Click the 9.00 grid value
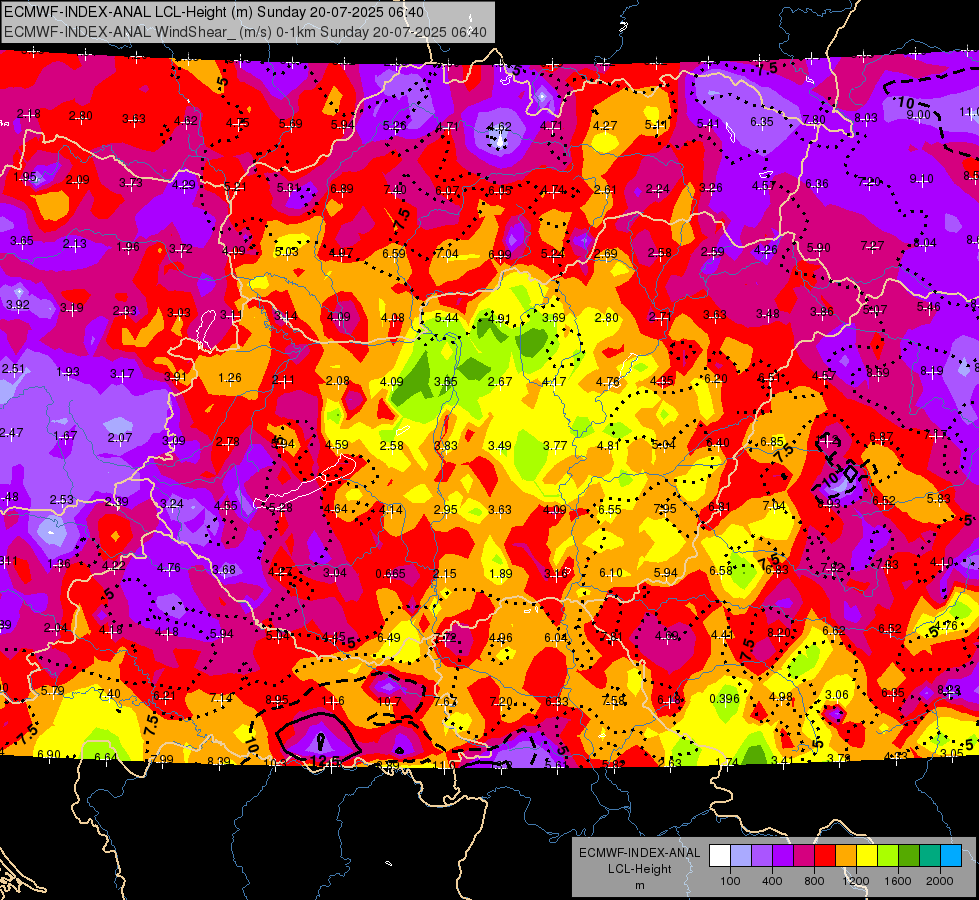Viewport: 979px width, 900px height. pos(918,114)
